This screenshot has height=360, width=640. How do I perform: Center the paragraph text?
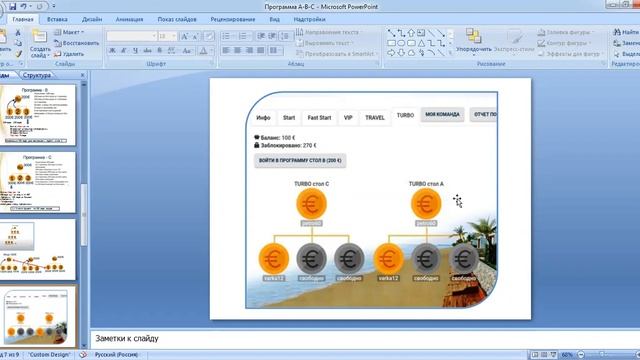[238, 50]
